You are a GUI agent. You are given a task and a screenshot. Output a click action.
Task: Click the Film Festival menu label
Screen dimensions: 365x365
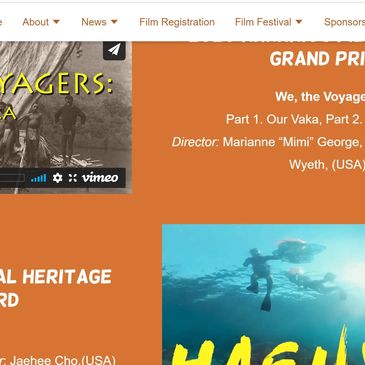pyautogui.click(x=263, y=22)
